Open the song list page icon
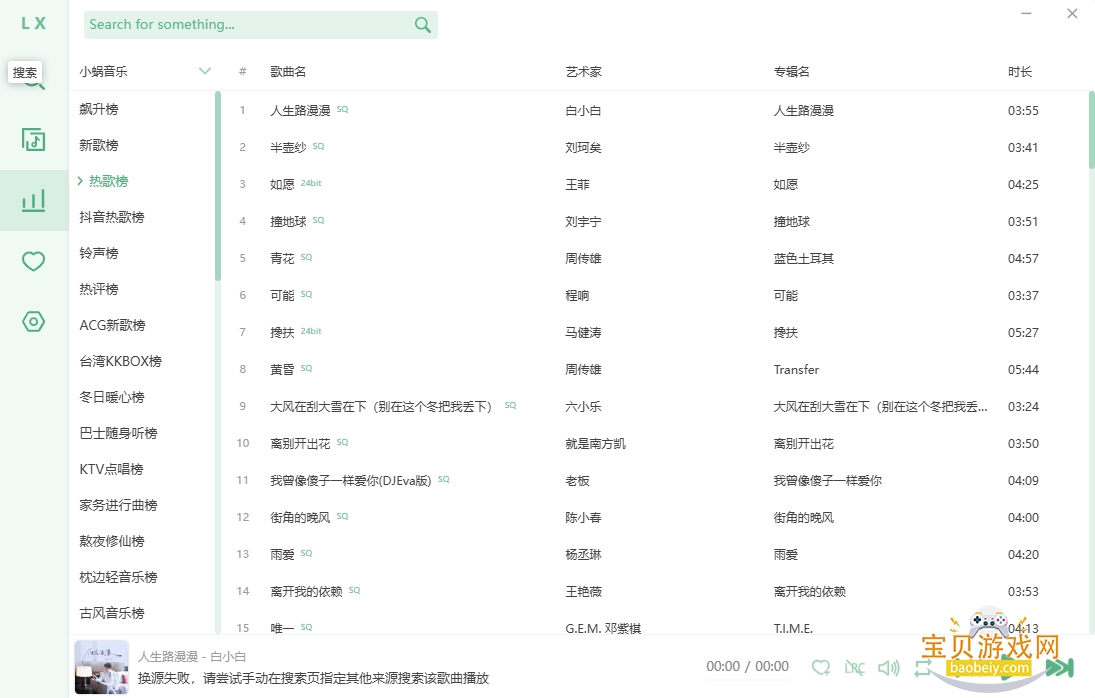This screenshot has width=1095, height=698. point(34,140)
